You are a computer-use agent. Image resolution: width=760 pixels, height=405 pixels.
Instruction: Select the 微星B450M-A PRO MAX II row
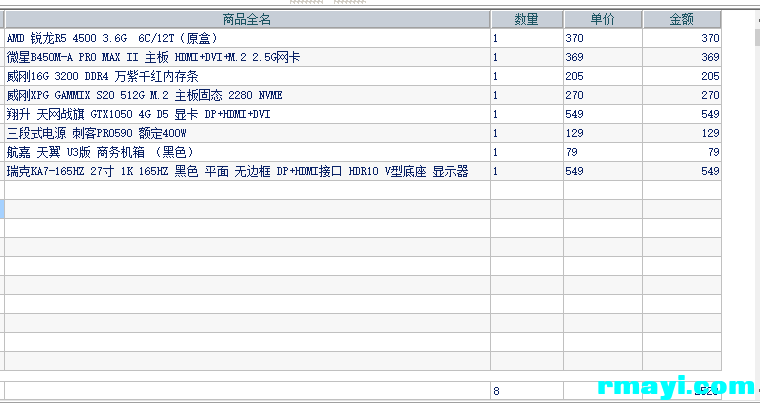363,57
